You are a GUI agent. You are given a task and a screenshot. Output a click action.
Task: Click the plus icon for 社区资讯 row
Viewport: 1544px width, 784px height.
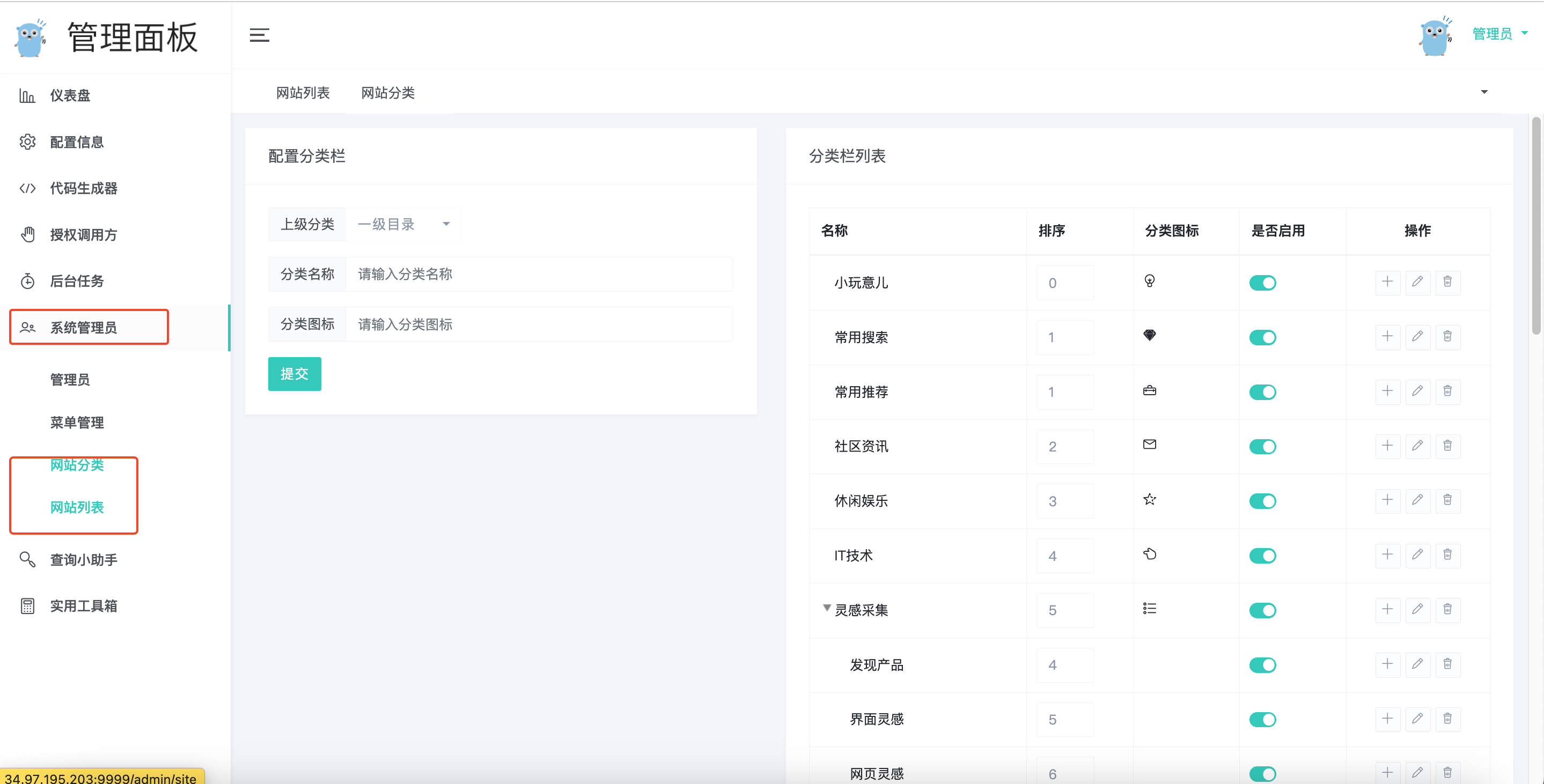tap(1387, 446)
